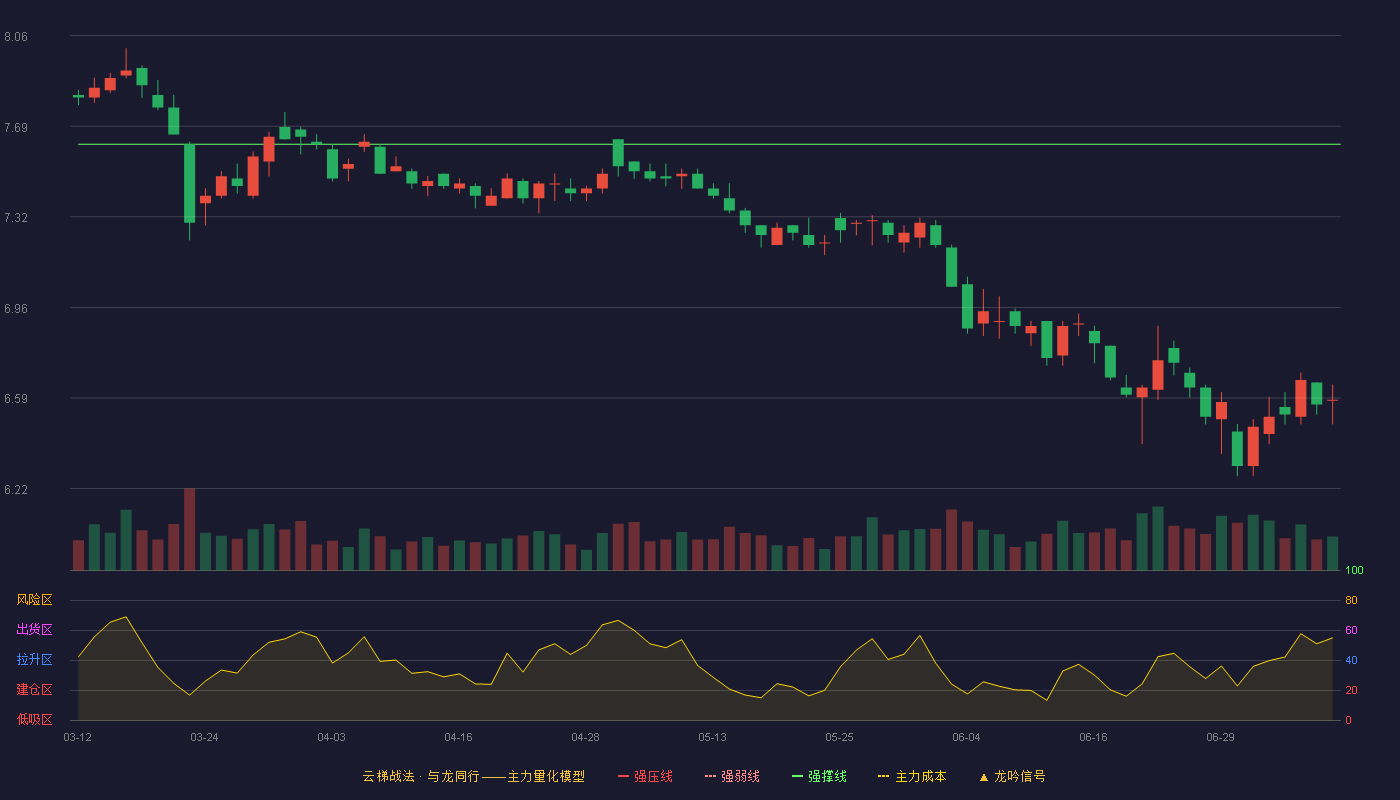Viewport: 1400px width, 800px height.
Task: Click the 04-16 date label
Action: point(458,737)
